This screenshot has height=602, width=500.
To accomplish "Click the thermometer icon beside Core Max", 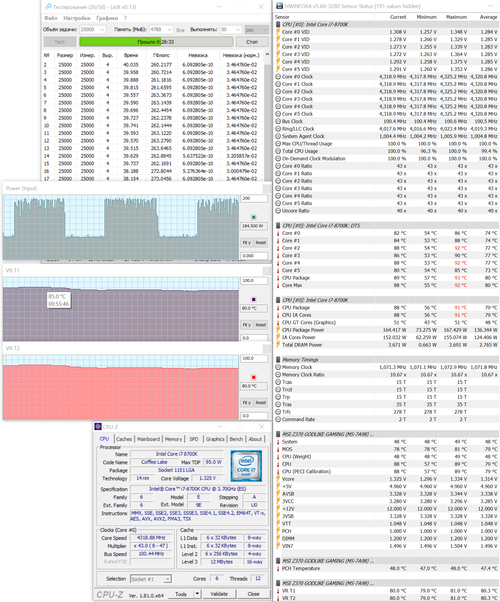I will [278, 285].
